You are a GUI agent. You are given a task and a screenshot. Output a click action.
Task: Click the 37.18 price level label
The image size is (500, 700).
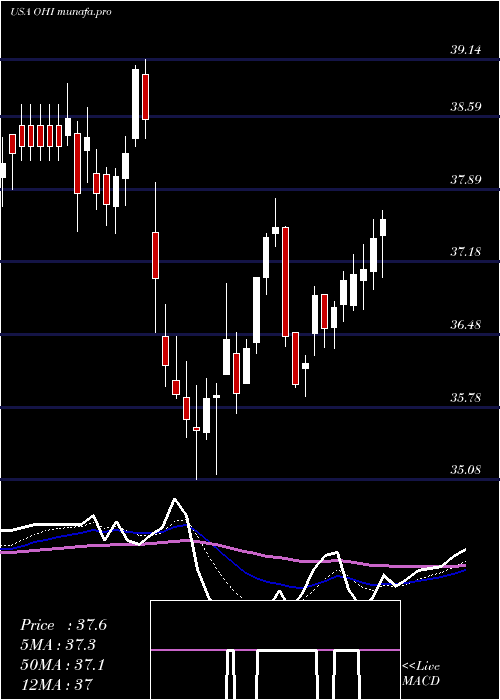466,252
